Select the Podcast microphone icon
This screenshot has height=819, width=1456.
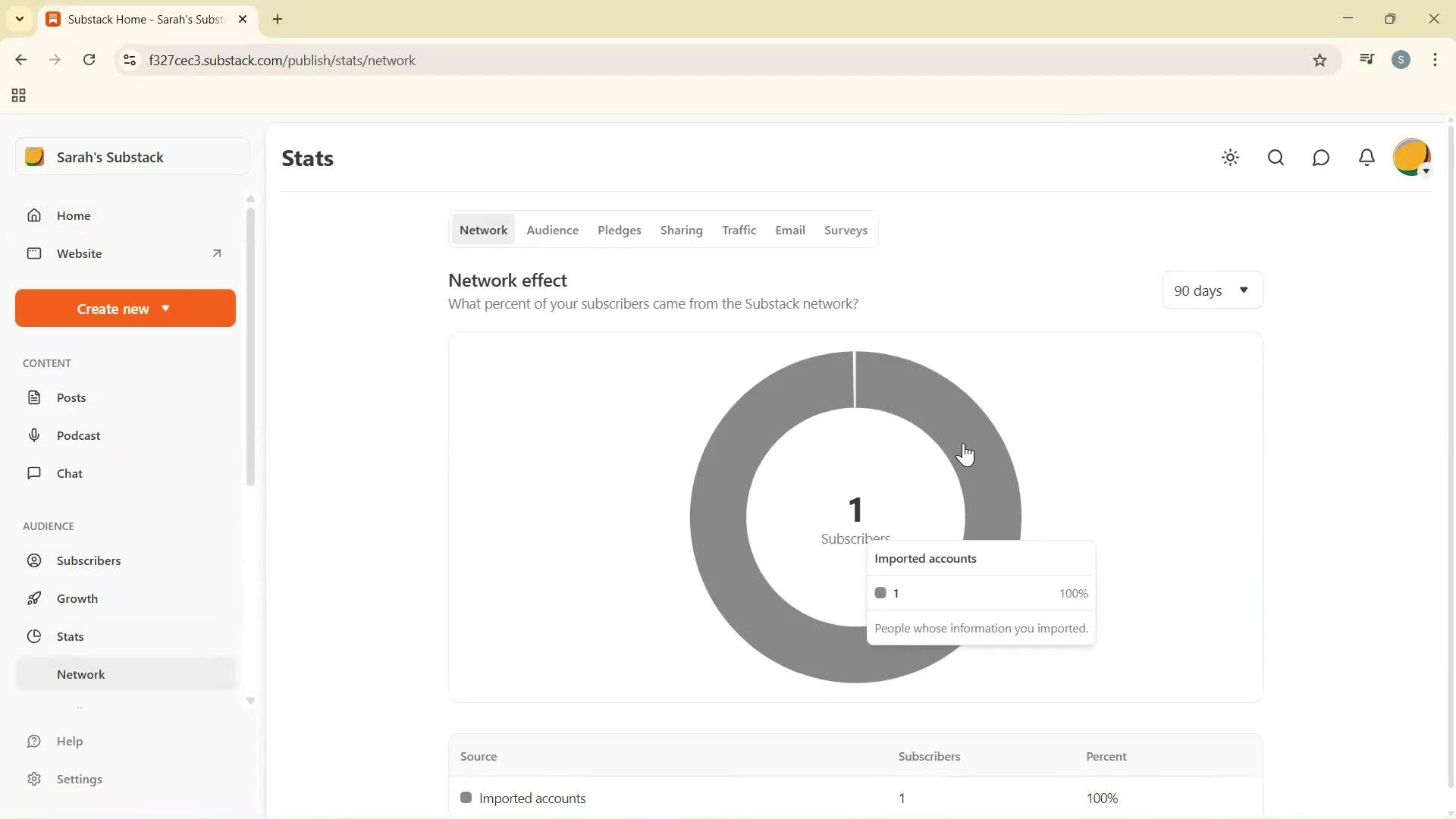pyautogui.click(x=34, y=435)
